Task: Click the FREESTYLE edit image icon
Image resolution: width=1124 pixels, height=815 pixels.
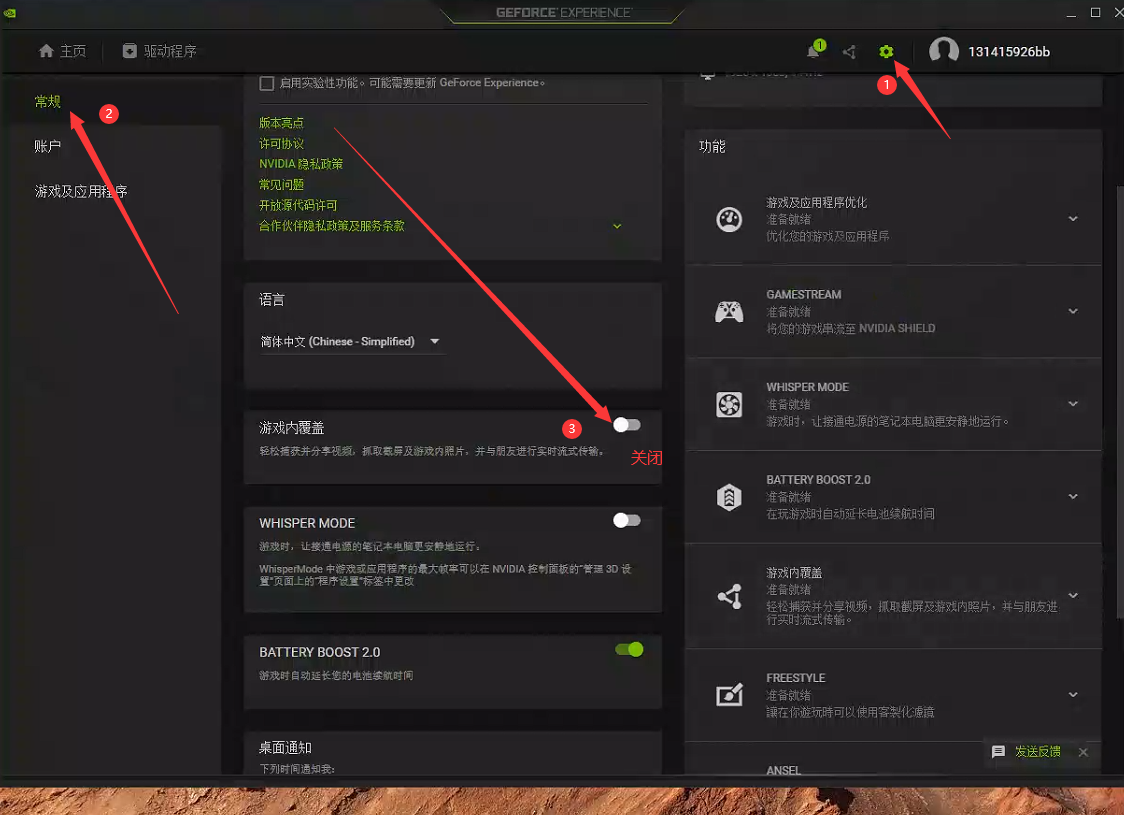Action: coord(729,695)
